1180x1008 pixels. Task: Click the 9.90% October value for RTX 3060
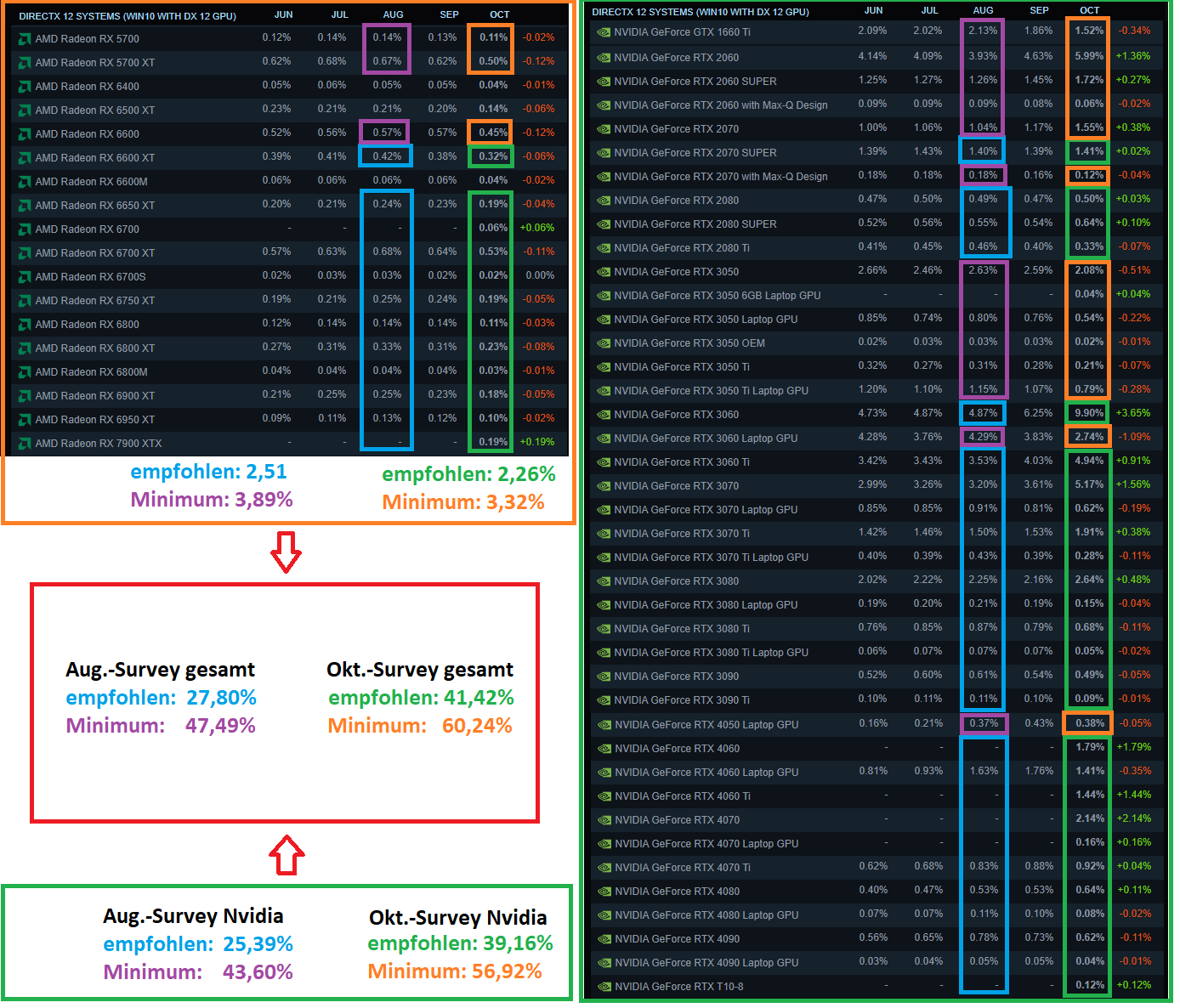click(x=1089, y=413)
